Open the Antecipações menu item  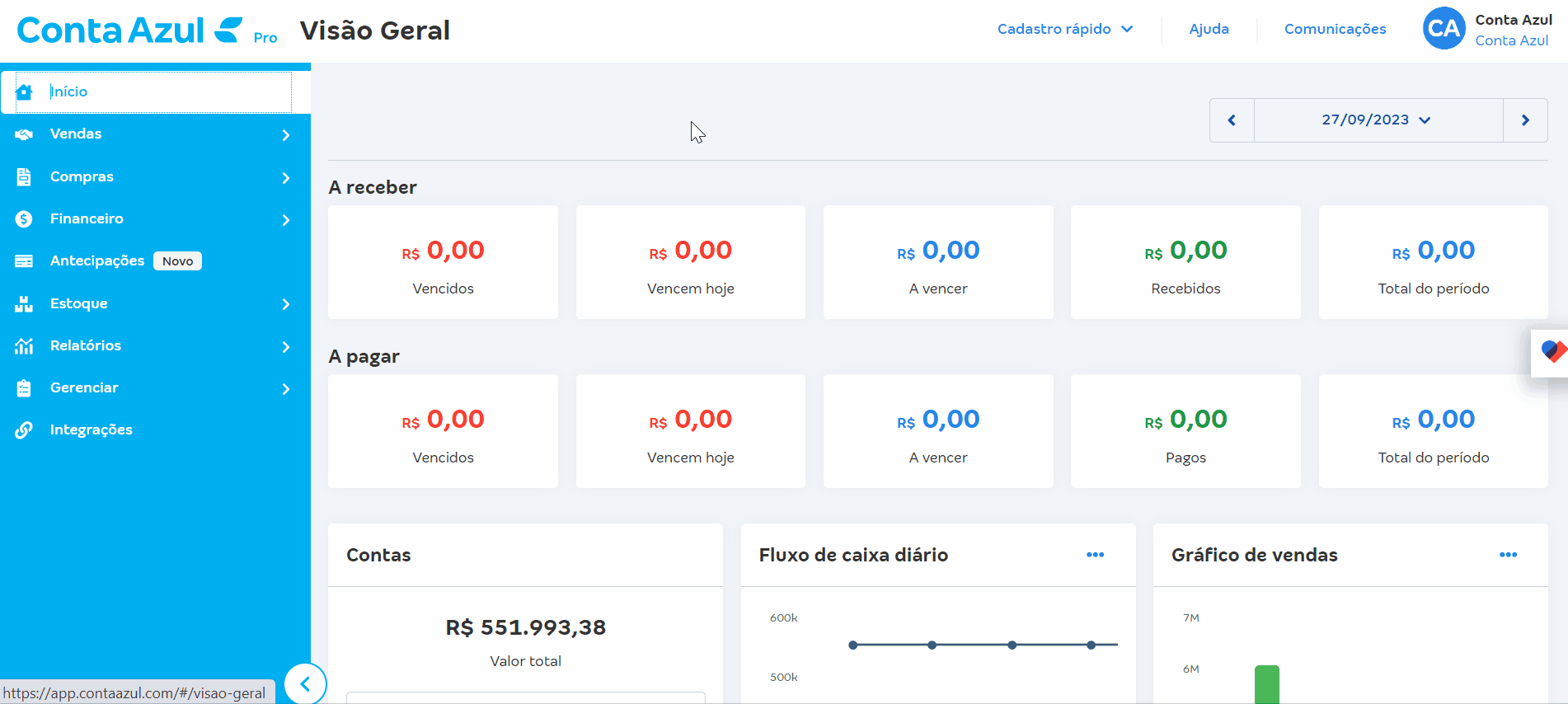coord(97,261)
